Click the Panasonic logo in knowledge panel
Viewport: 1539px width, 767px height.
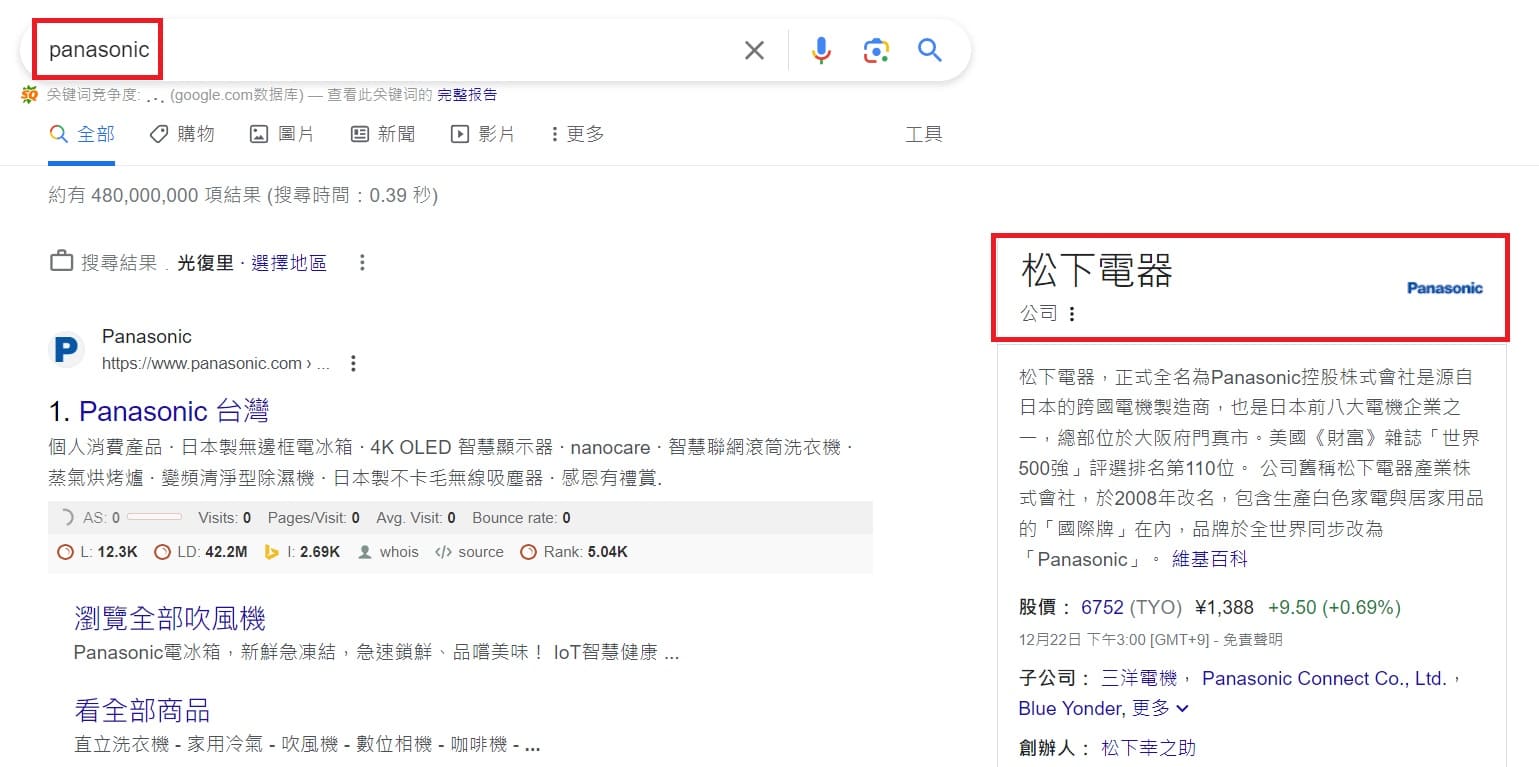point(1445,288)
